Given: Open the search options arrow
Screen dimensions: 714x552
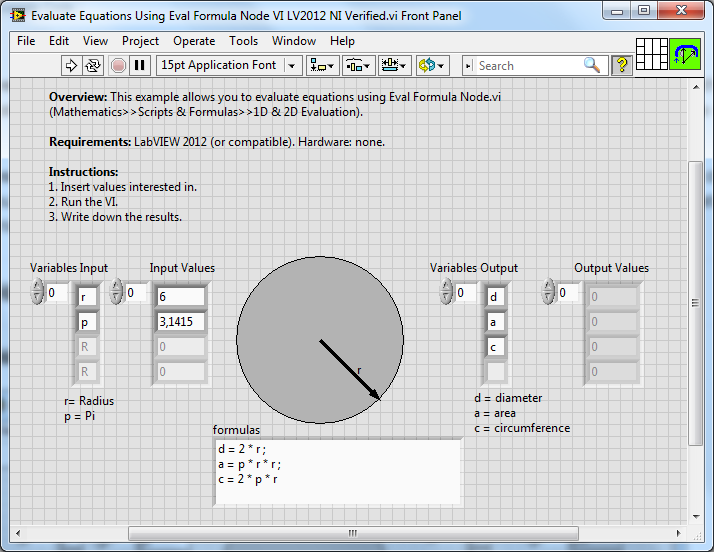Looking at the screenshot, I should (x=468, y=66).
